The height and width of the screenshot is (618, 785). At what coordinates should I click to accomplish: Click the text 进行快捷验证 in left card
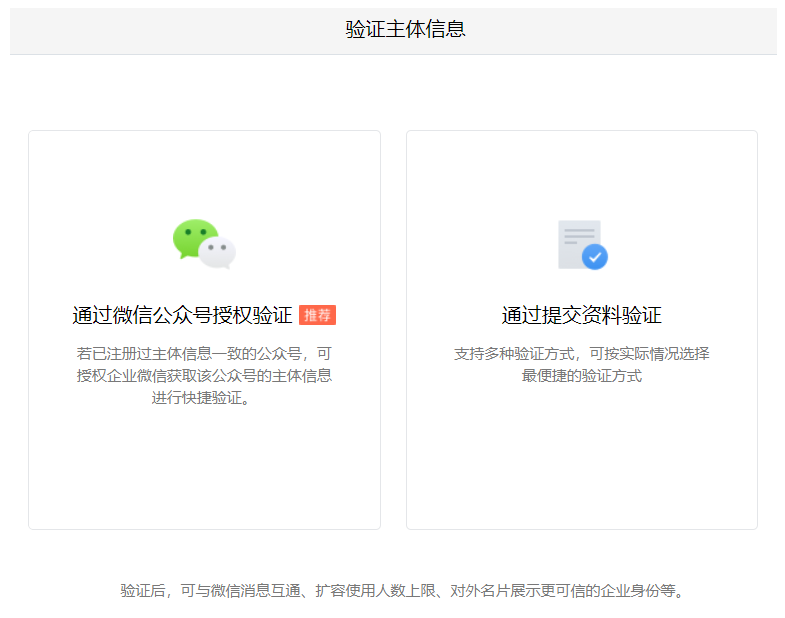point(204,398)
